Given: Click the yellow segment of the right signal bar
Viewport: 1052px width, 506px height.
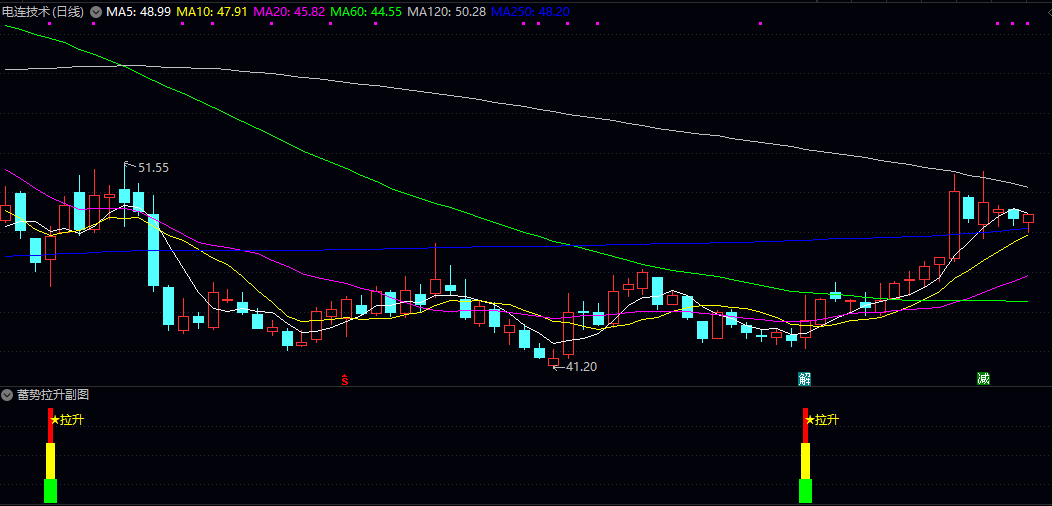Looking at the screenshot, I should point(805,461).
